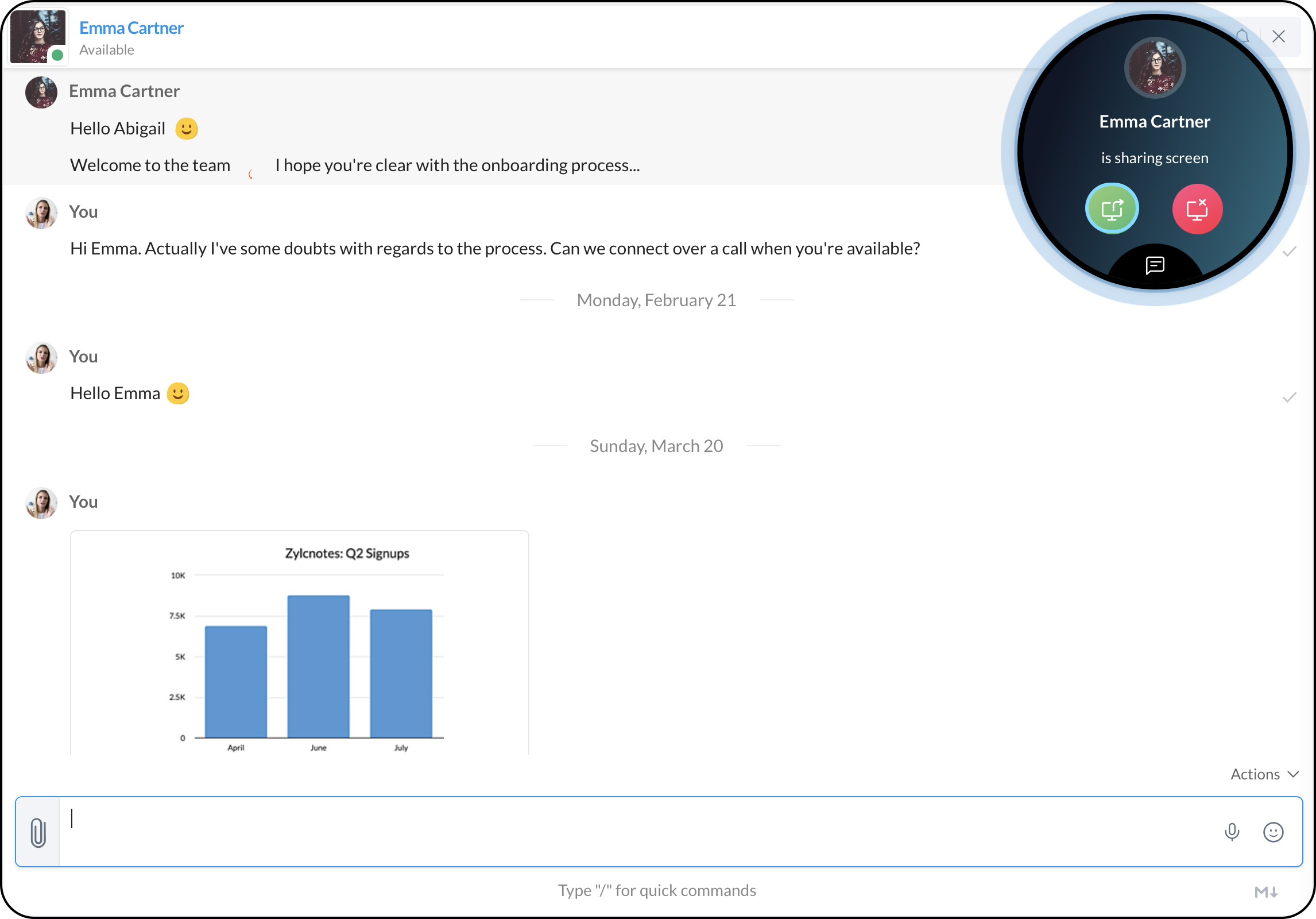This screenshot has height=919, width=1316.
Task: Expand the Actions dropdown
Action: pos(1264,774)
